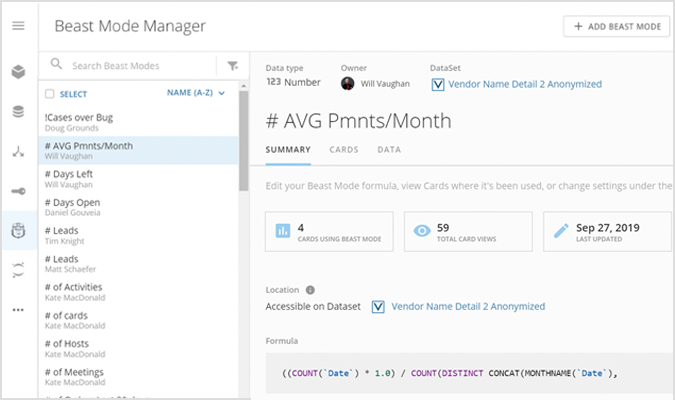The width and height of the screenshot is (675, 400).
Task: Click the list's vertical scrollbar thumb
Action: 244,141
